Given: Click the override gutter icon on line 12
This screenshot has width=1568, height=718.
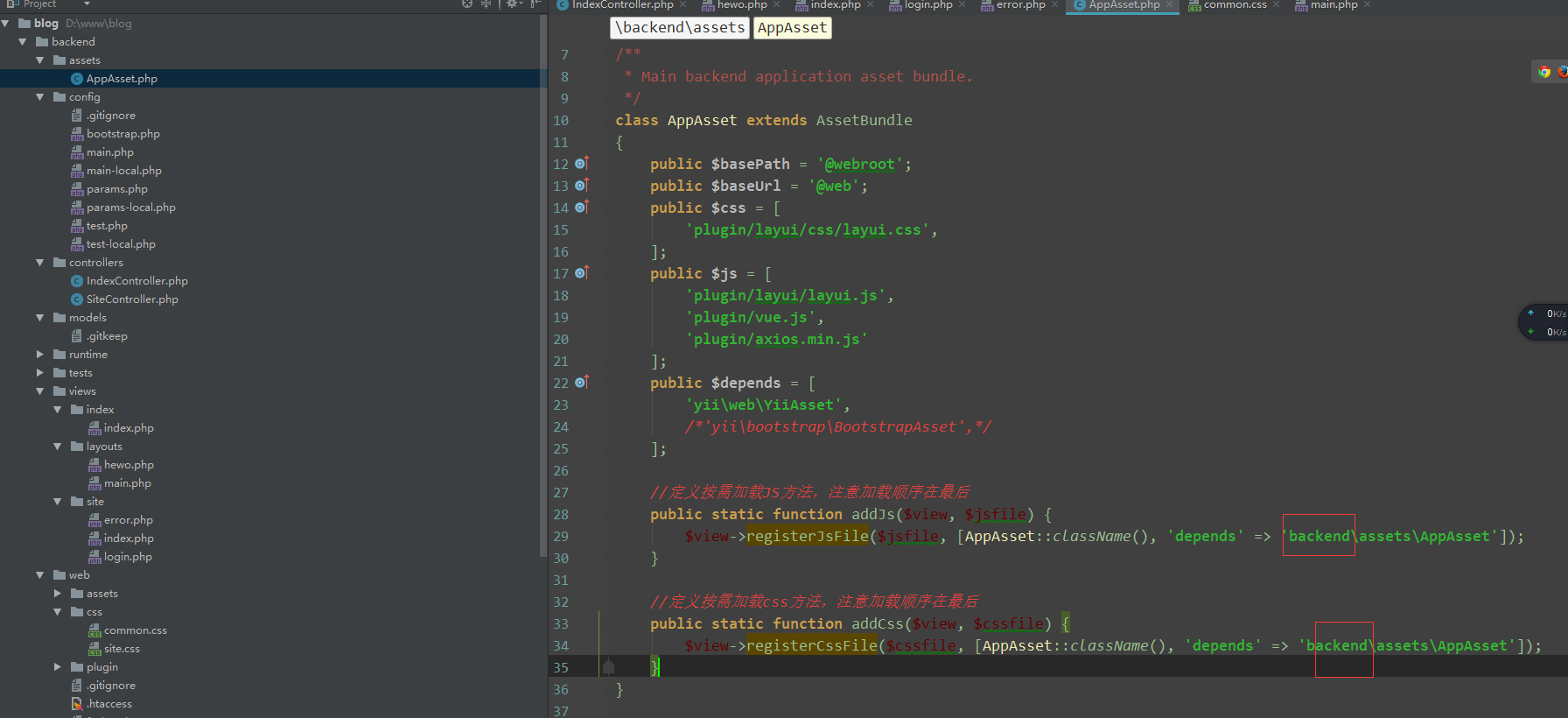Looking at the screenshot, I should point(582,164).
